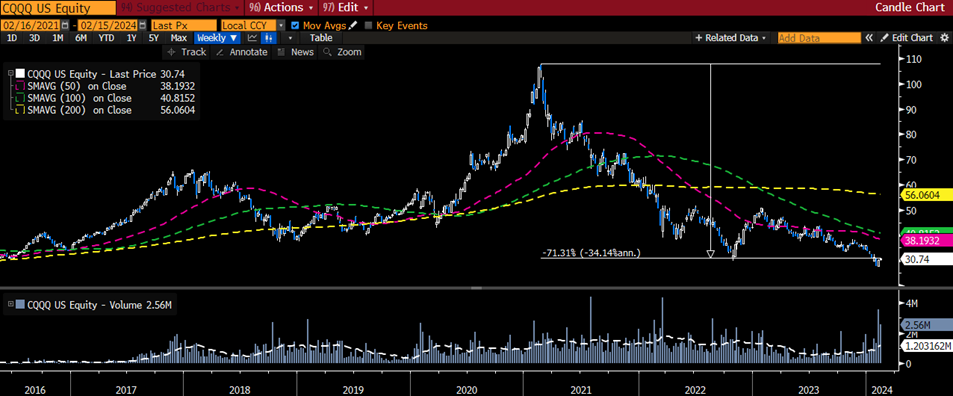Screen dimensions: 953x396
Task: Open the chart News overlay
Action: pos(296,52)
